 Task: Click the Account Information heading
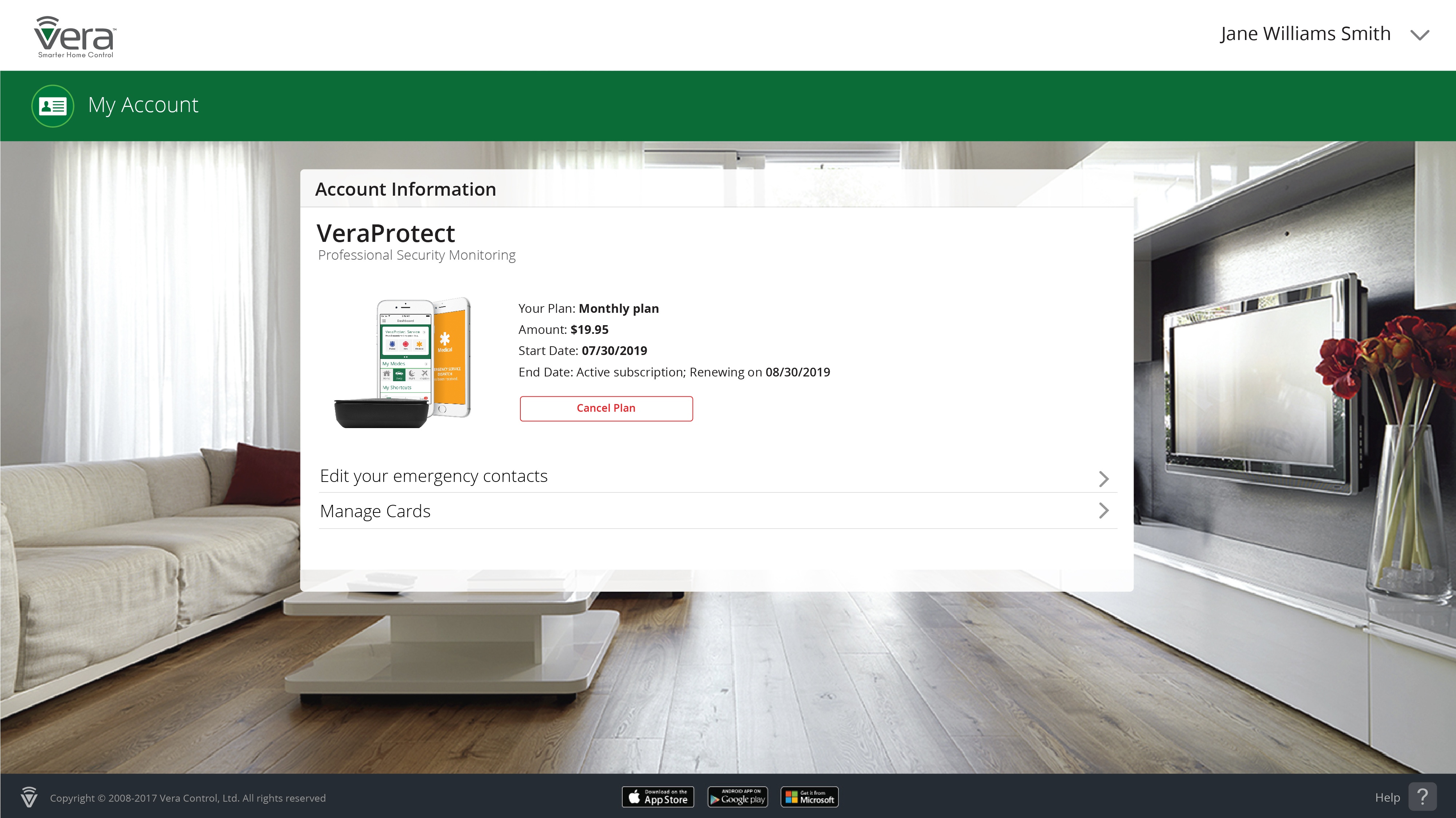[405, 189]
